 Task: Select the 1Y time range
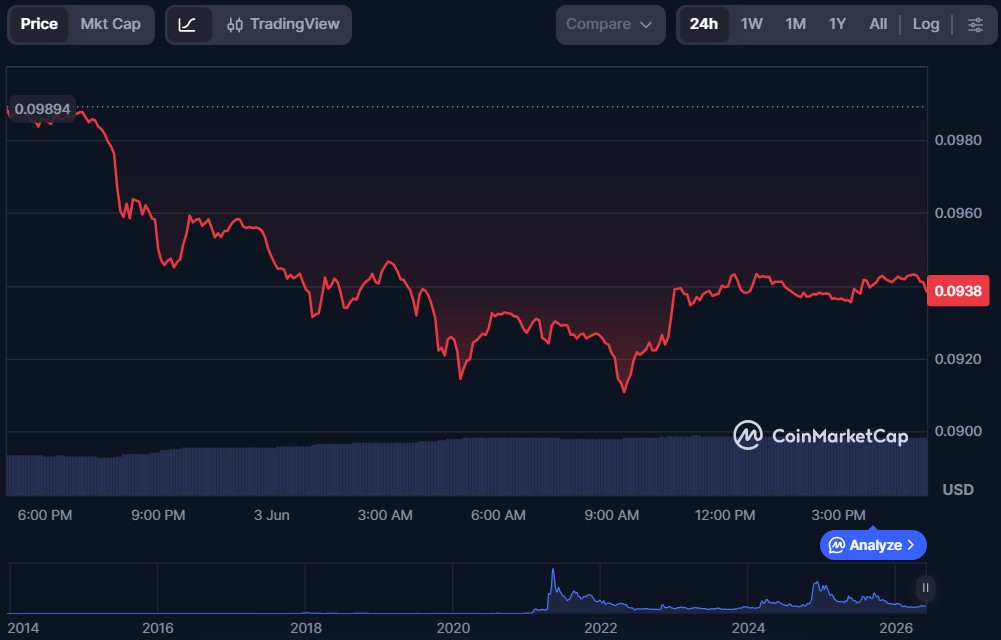(837, 24)
